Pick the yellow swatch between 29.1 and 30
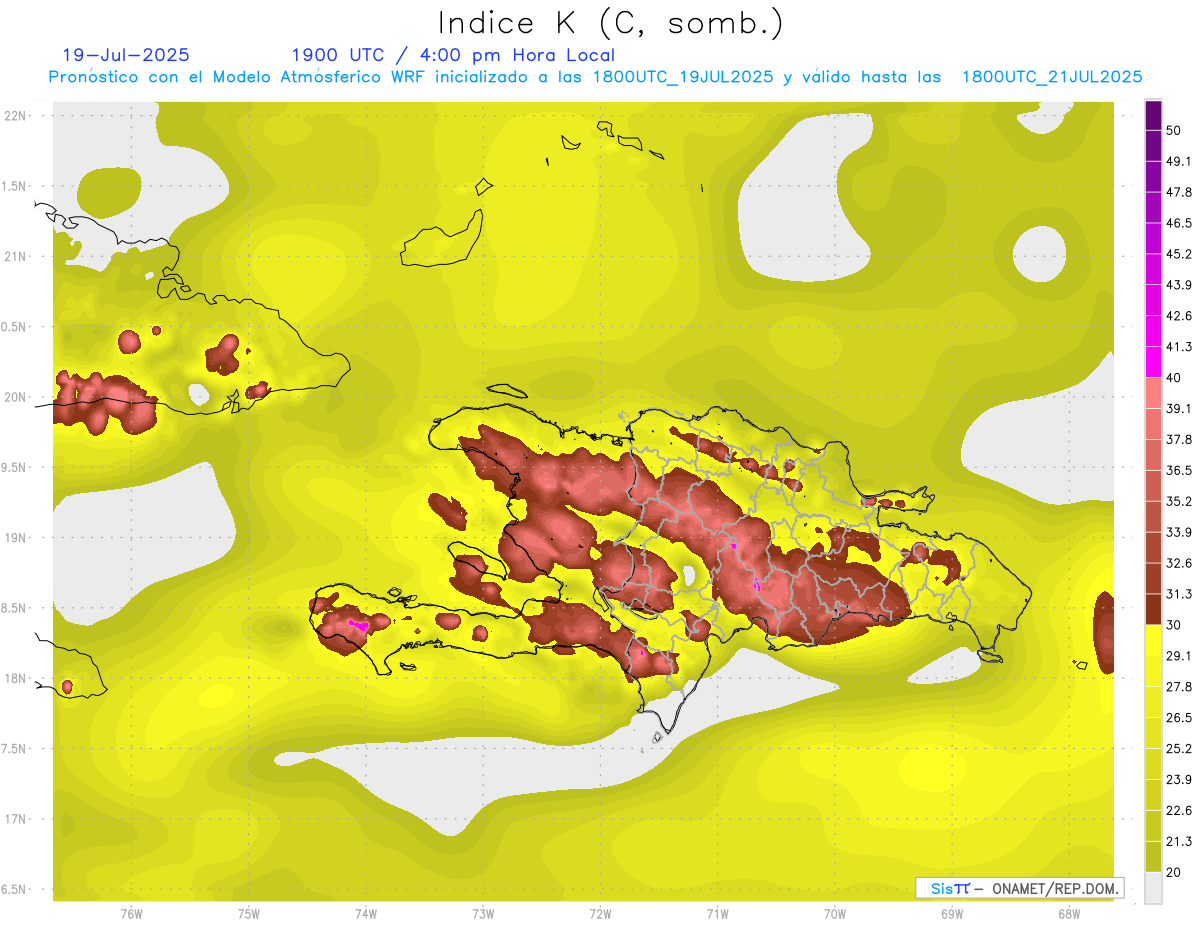Image resolution: width=1200 pixels, height=927 pixels. pyautogui.click(x=1153, y=640)
